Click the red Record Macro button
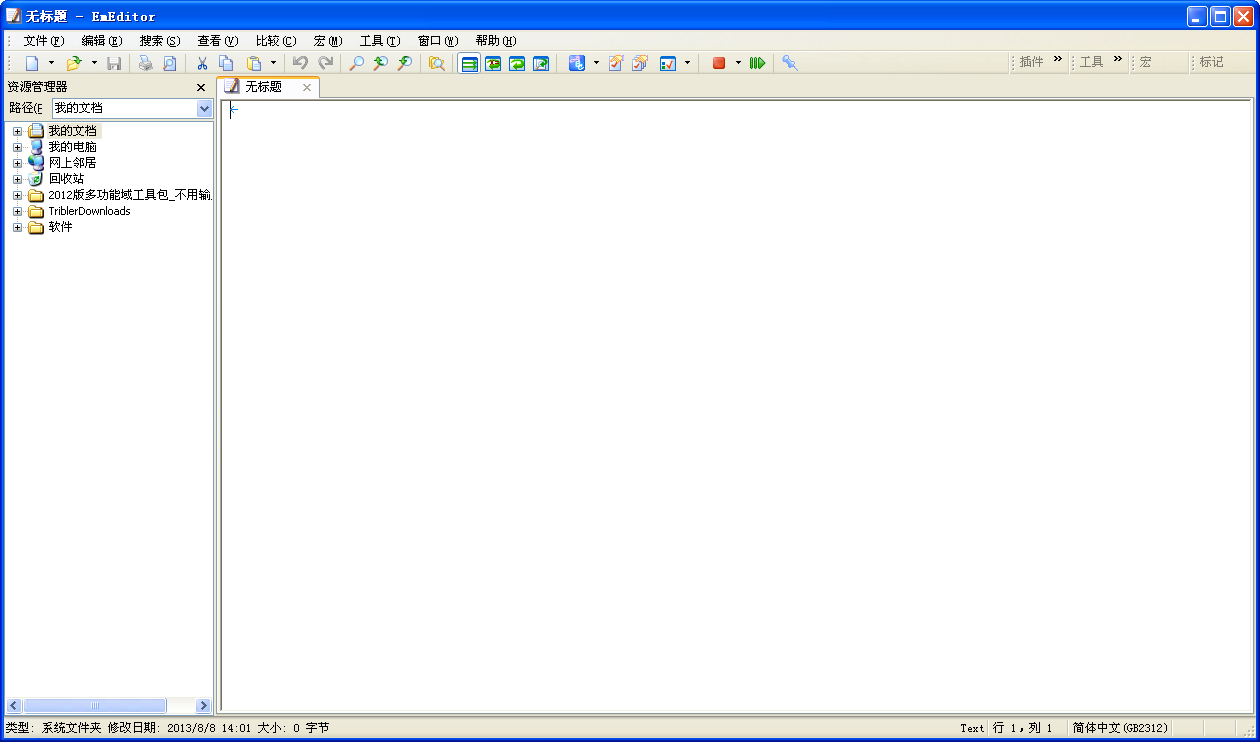Viewport: 1260px width, 742px height. tap(719, 63)
